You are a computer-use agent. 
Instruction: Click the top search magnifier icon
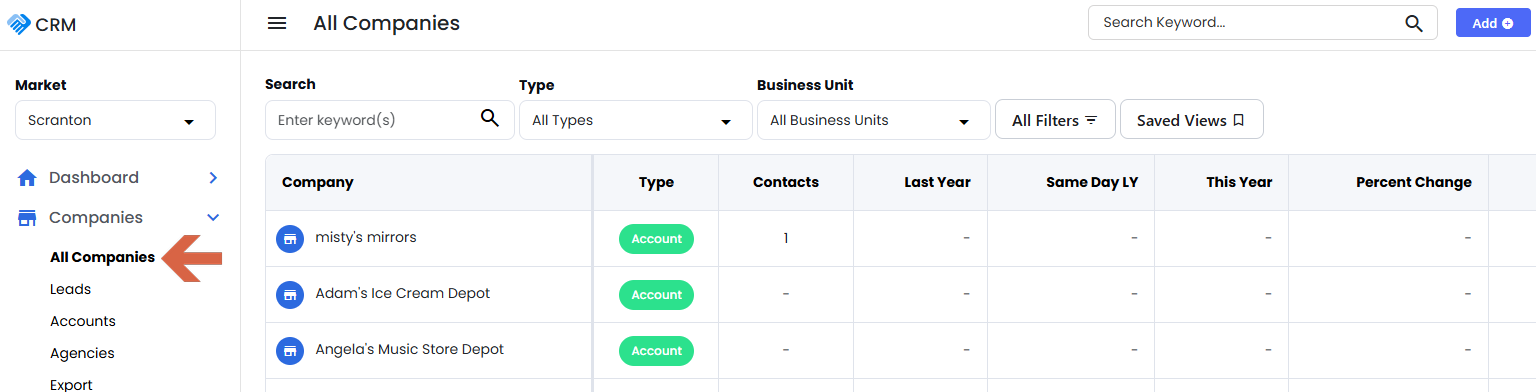[x=1414, y=24]
